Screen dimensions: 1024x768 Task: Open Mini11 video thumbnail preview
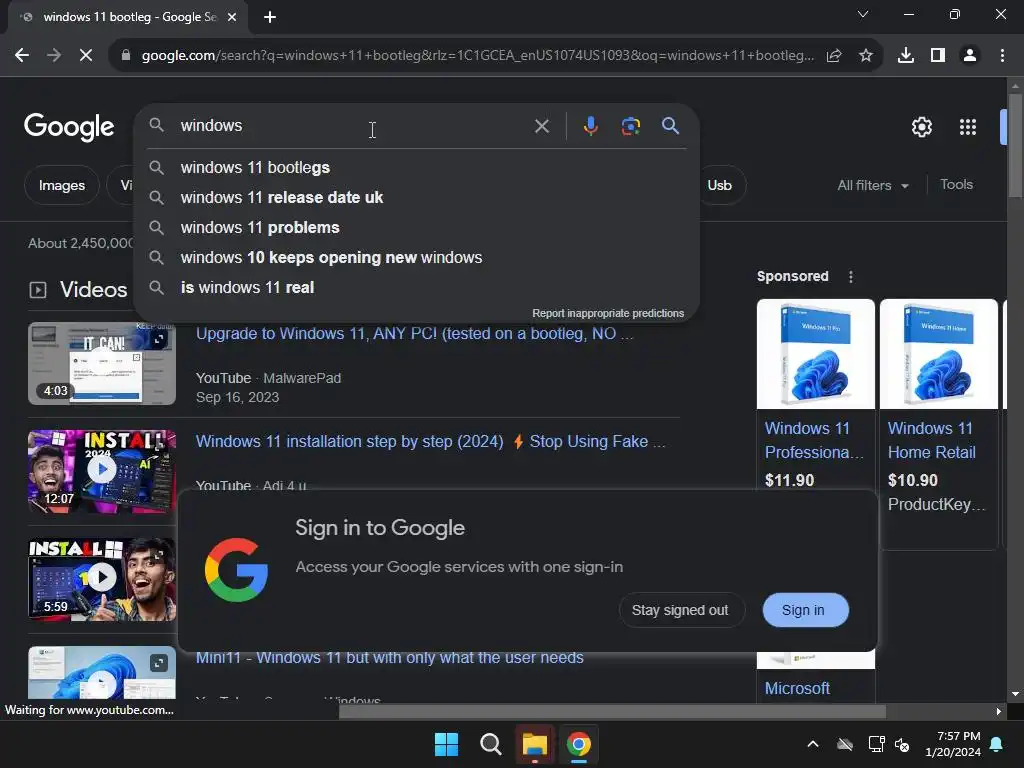pyautogui.click(x=102, y=673)
